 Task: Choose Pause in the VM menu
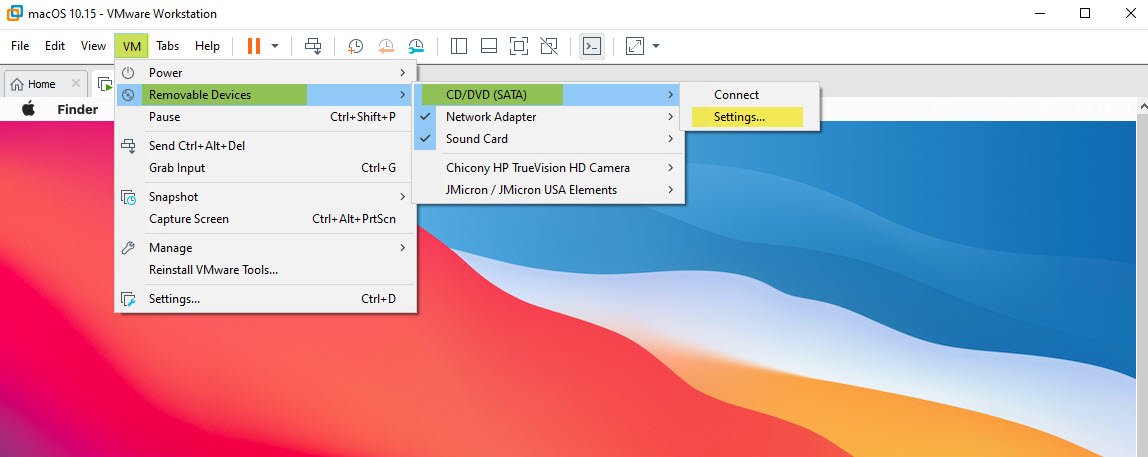click(266, 116)
